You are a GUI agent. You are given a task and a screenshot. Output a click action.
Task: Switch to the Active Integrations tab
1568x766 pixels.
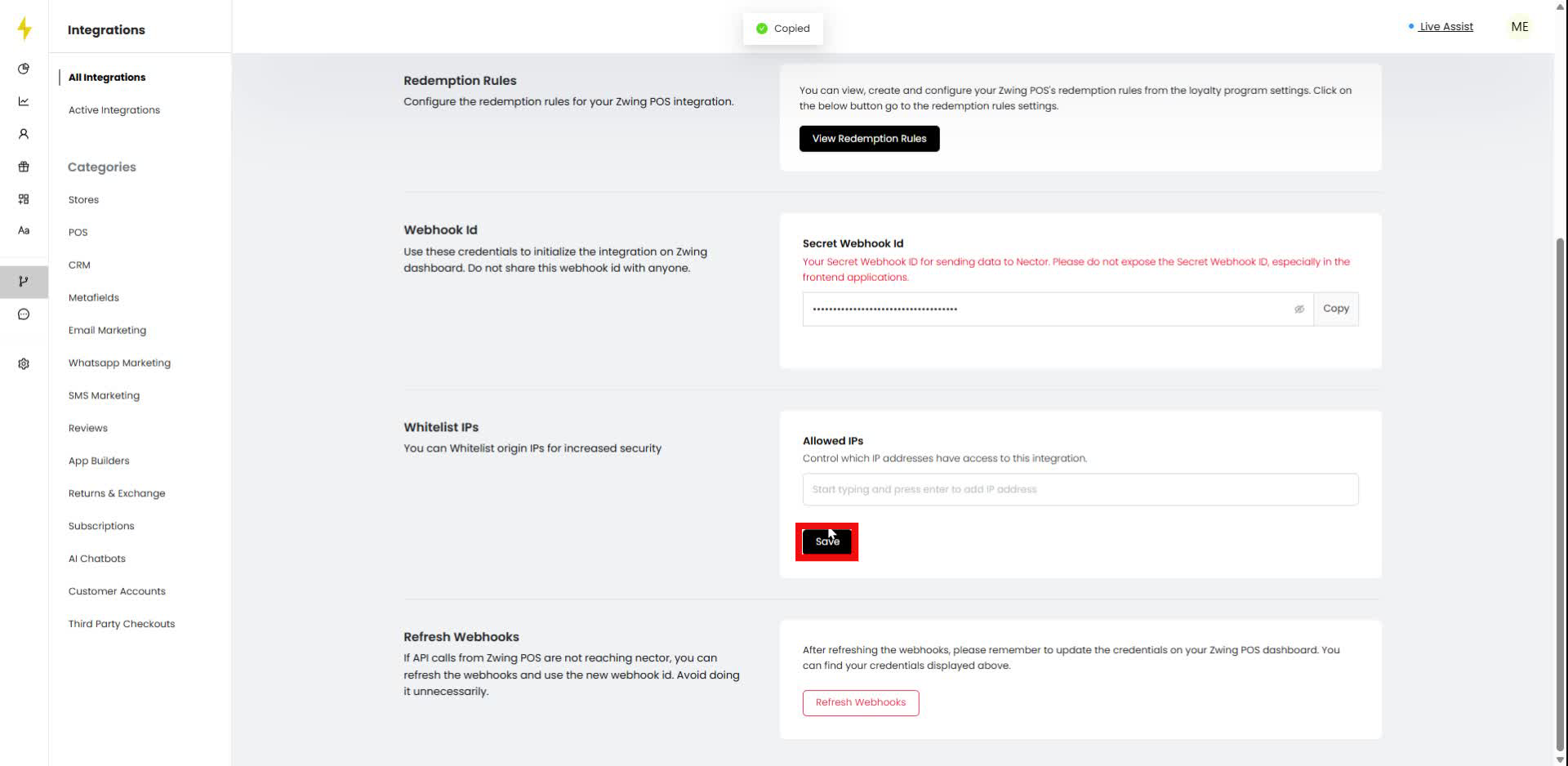(114, 109)
